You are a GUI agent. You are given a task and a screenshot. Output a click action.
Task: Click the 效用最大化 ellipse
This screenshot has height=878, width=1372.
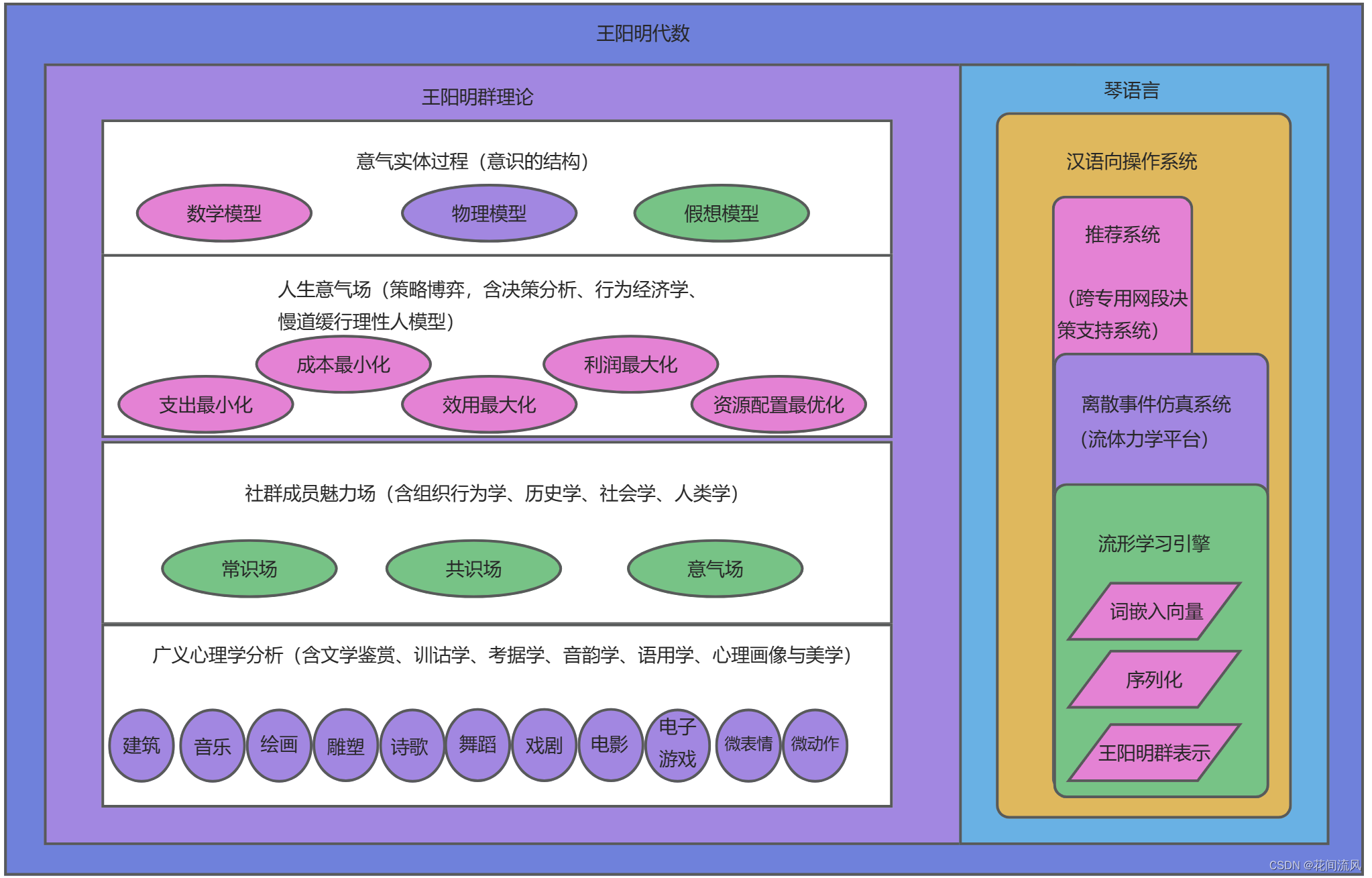point(489,404)
